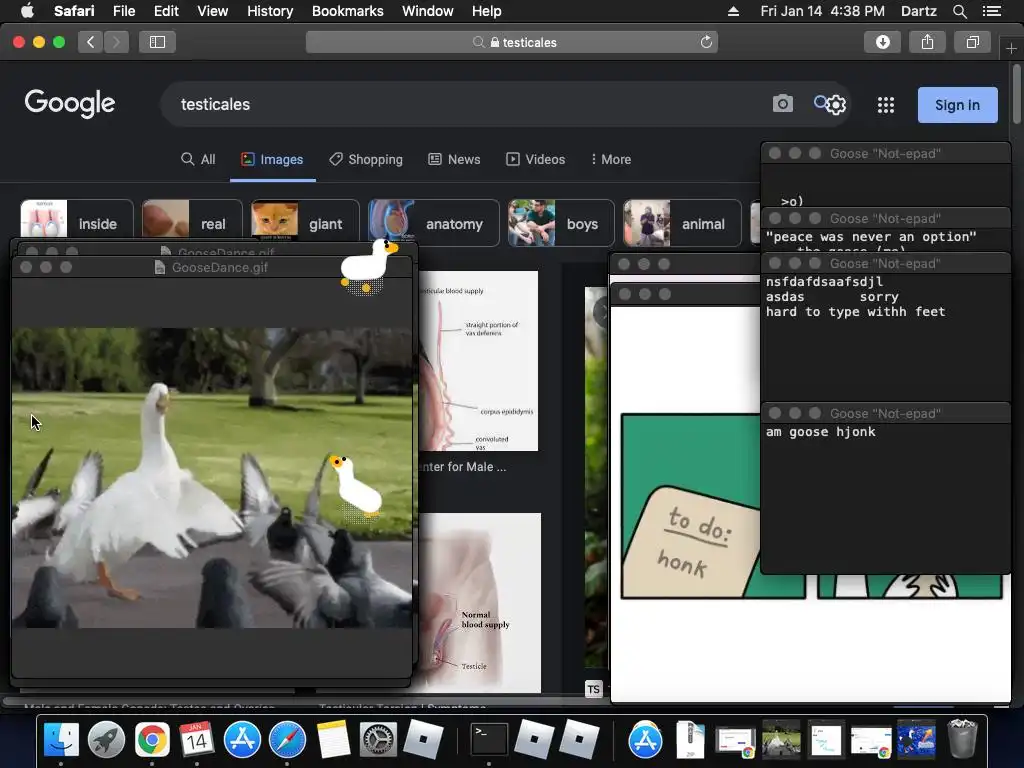Open the Safari downloads button

coord(882,42)
